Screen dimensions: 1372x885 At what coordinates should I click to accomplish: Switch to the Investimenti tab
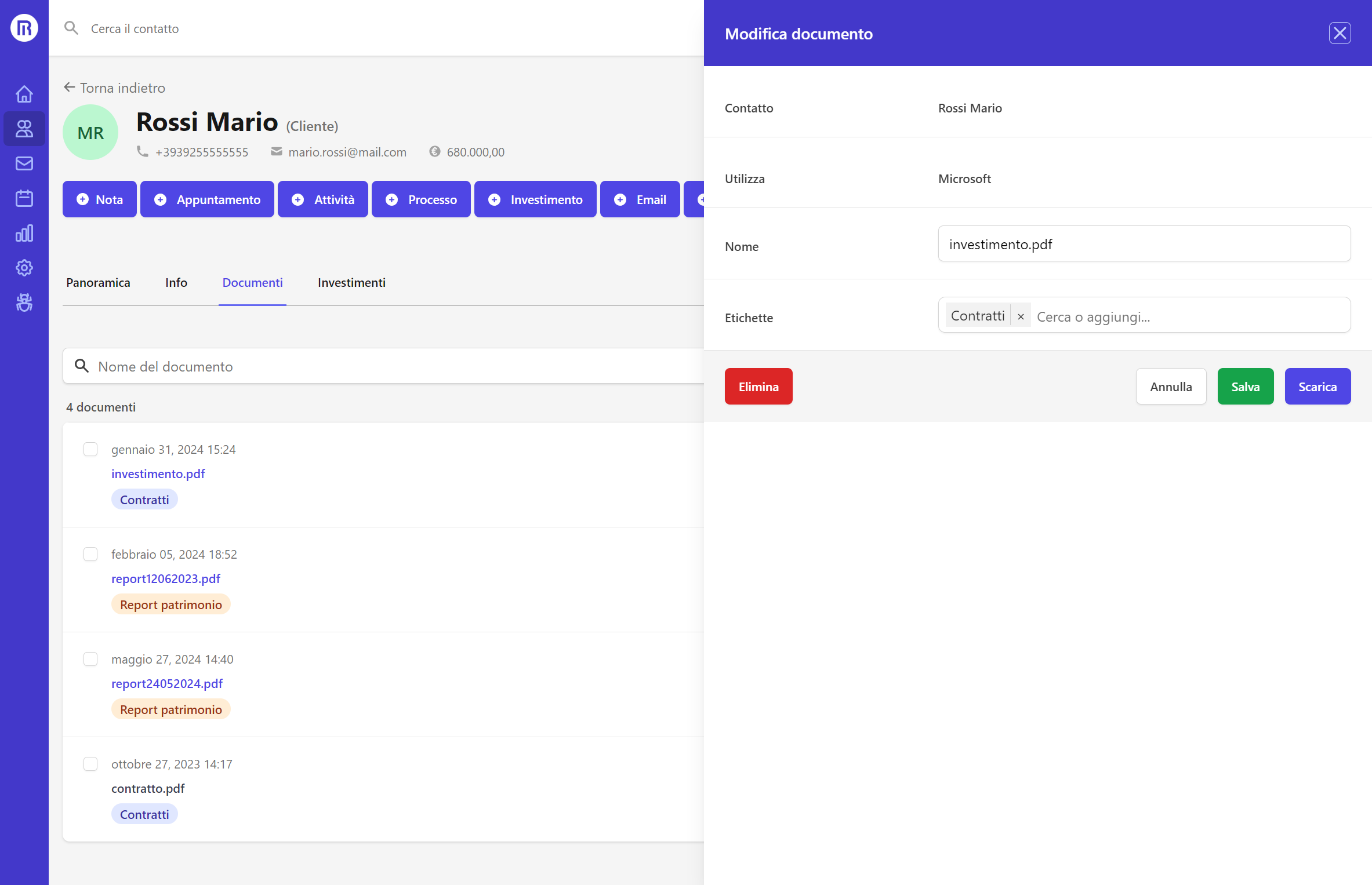click(x=351, y=283)
